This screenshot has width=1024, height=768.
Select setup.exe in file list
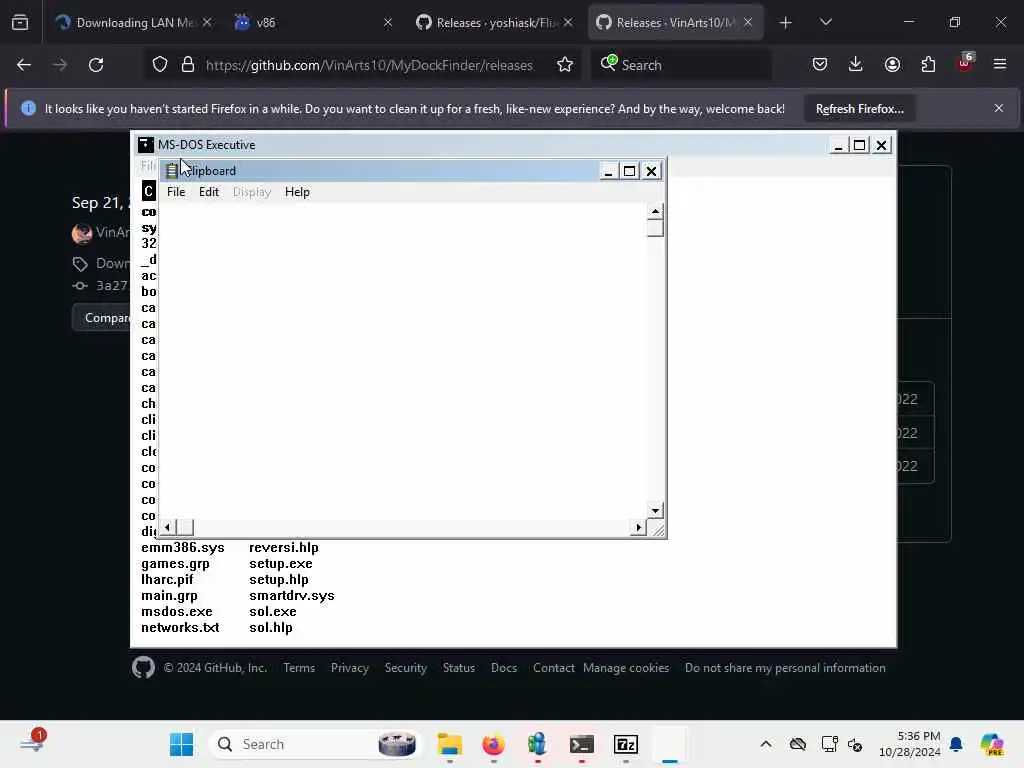(281, 564)
